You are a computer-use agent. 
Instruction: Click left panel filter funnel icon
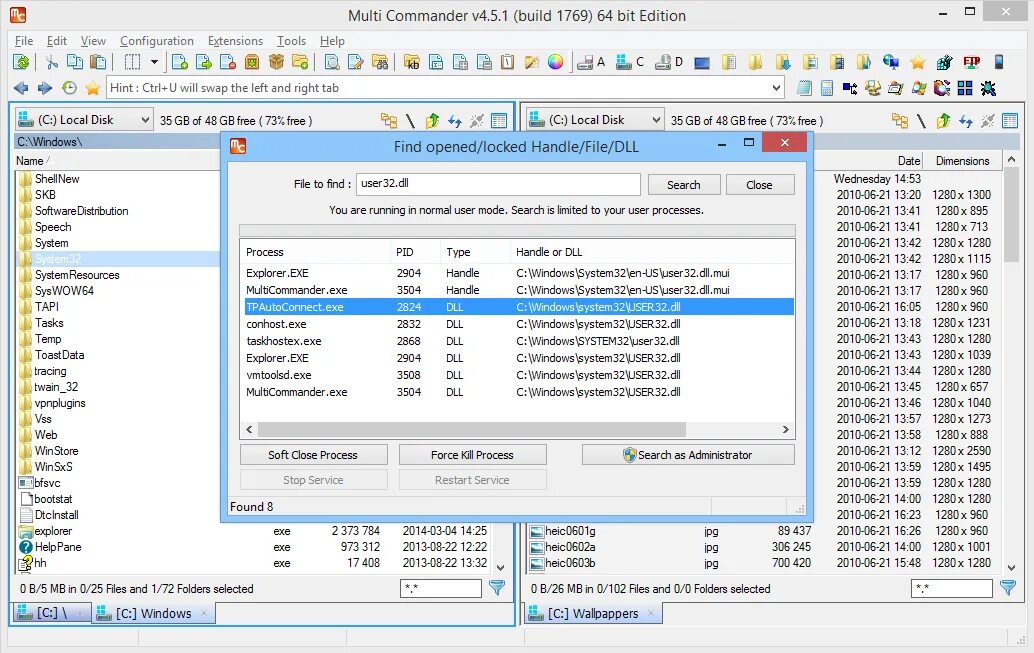497,587
